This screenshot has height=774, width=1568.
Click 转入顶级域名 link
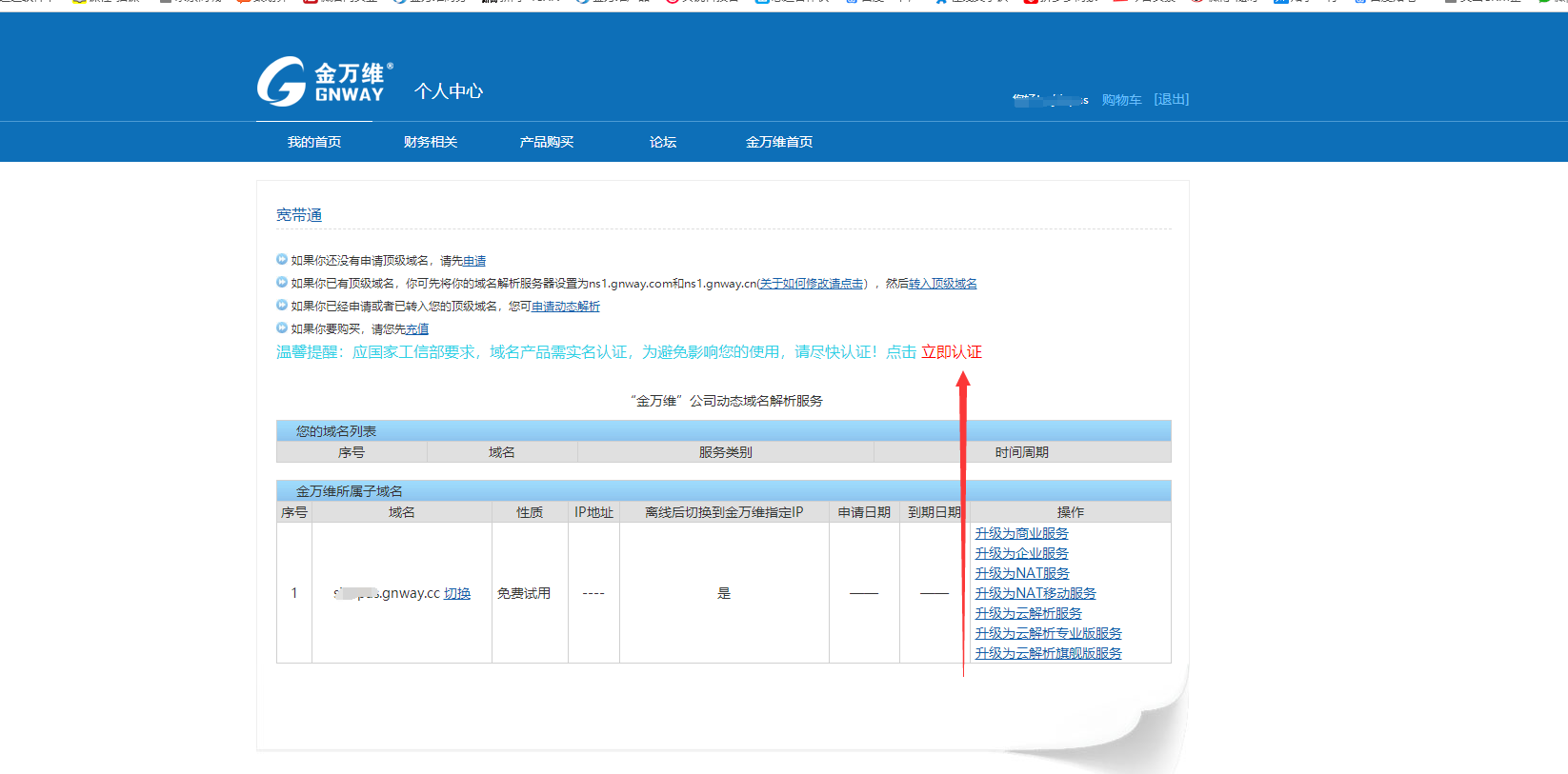(943, 284)
